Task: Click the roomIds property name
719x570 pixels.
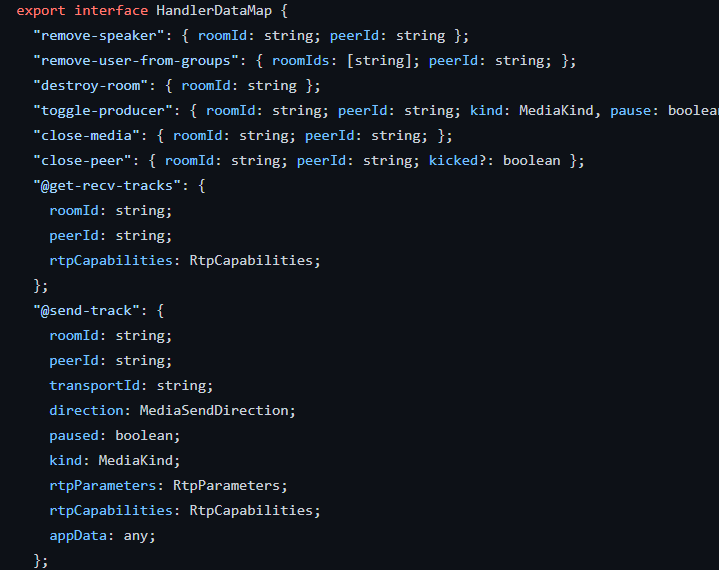Action: (x=301, y=61)
